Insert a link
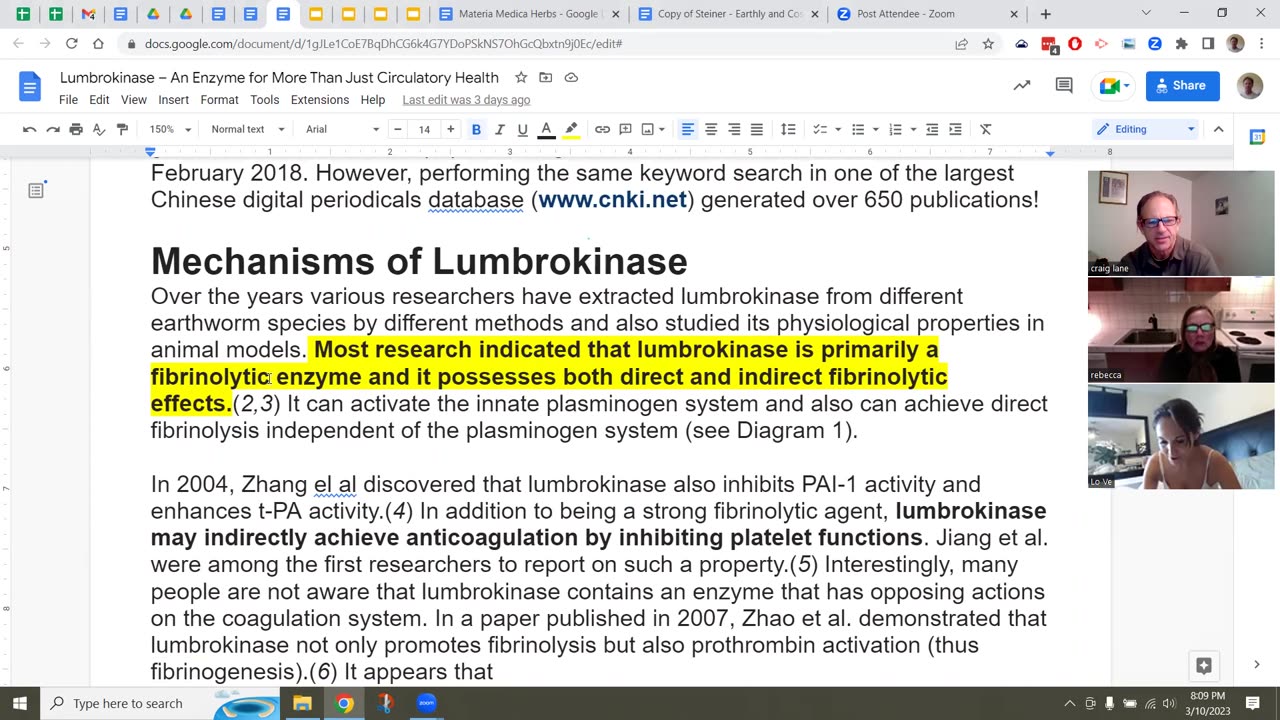This screenshot has height=720, width=1280. [x=602, y=129]
